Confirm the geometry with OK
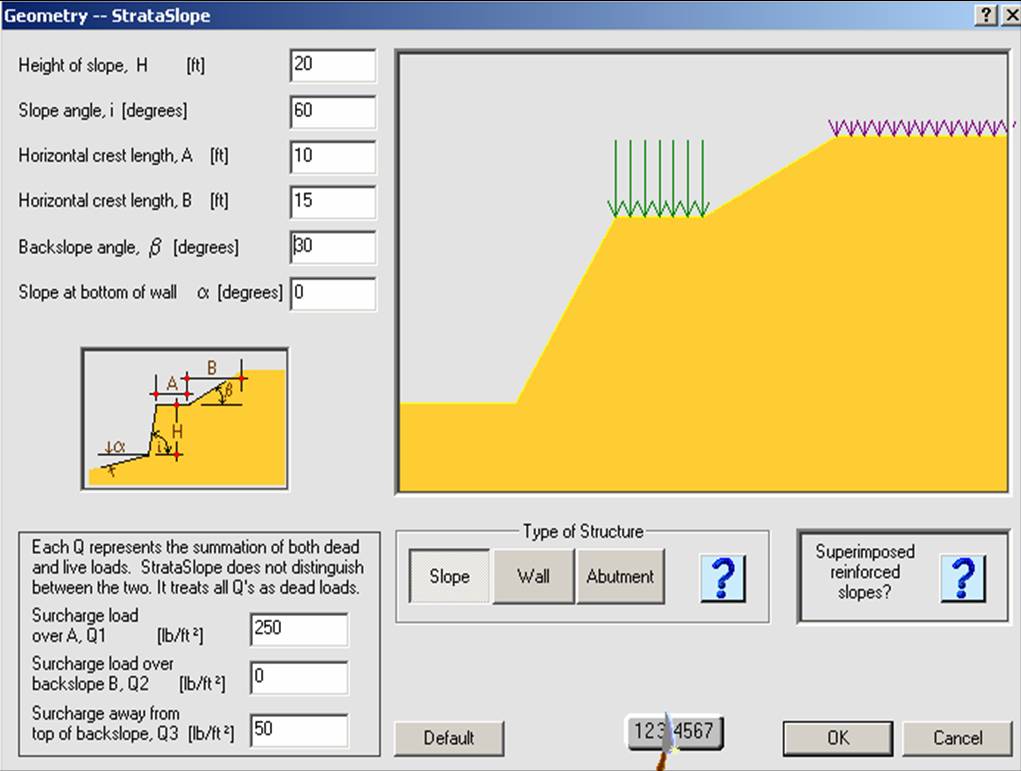 click(837, 738)
